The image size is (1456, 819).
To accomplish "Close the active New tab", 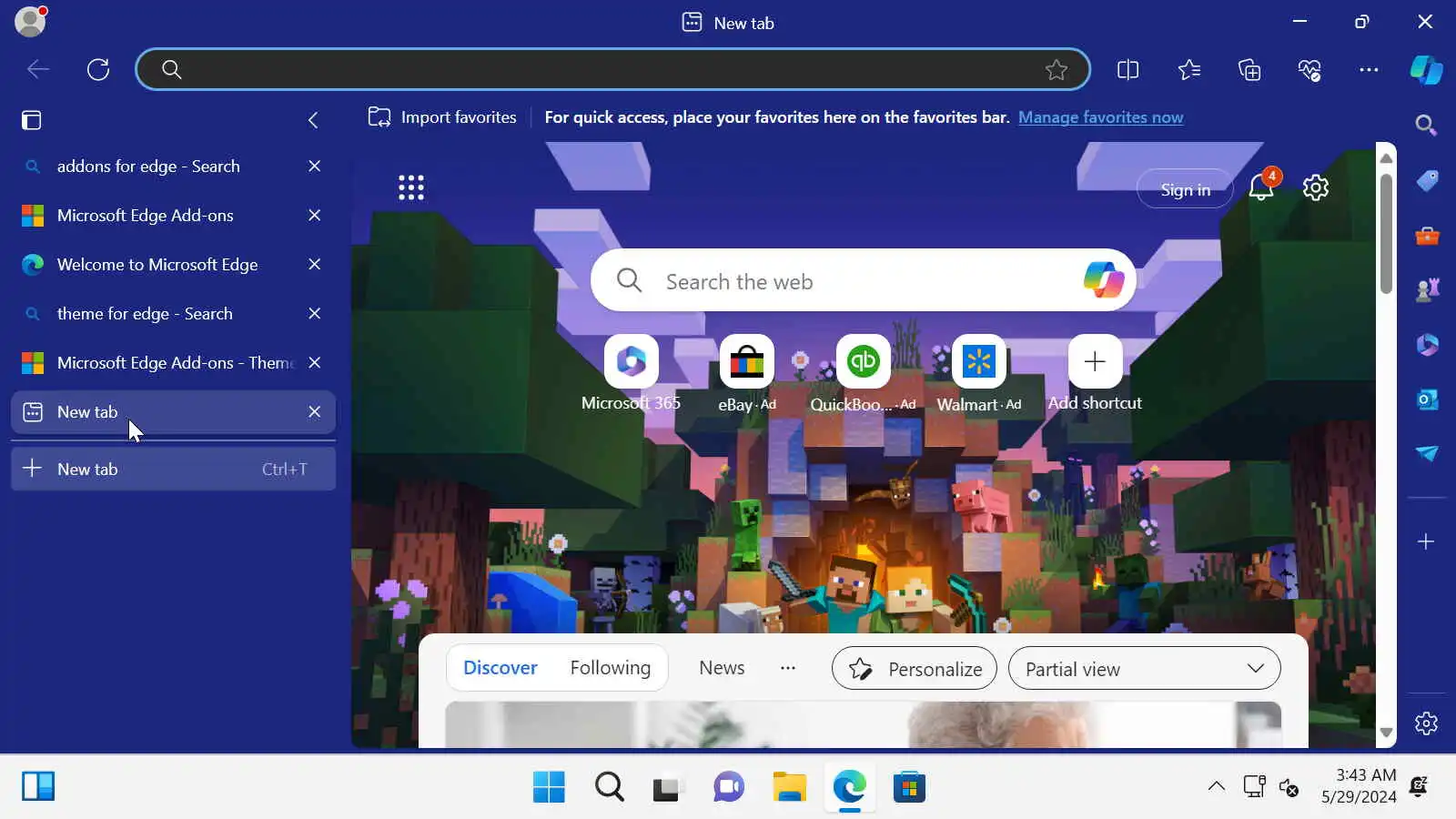I will click(314, 412).
